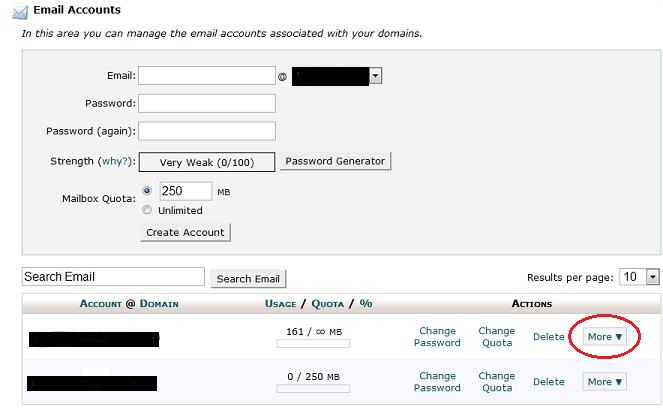Delete the second email account
This screenshot has width=663, height=416.
[548, 381]
